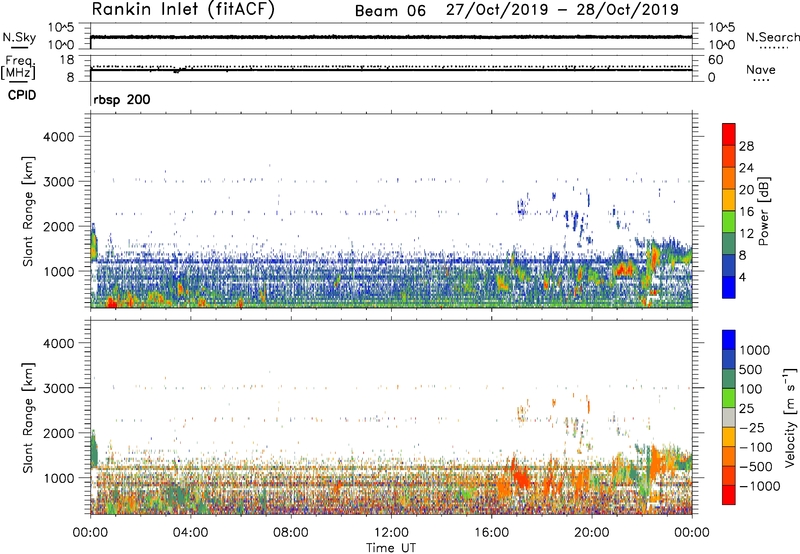
Task: Click the 'Beam 06' label
Action: tap(390, 11)
